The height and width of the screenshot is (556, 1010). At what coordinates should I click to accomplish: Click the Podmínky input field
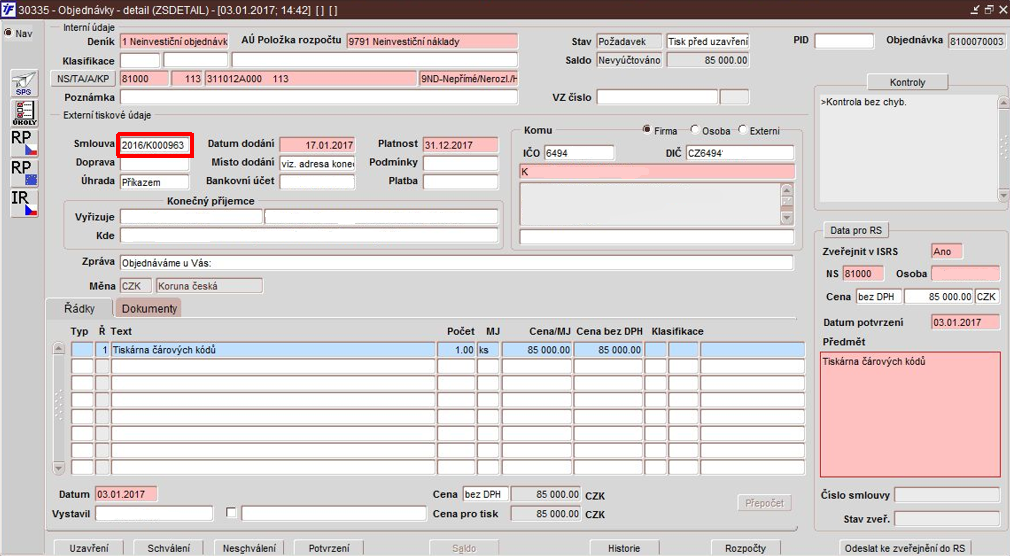point(460,164)
